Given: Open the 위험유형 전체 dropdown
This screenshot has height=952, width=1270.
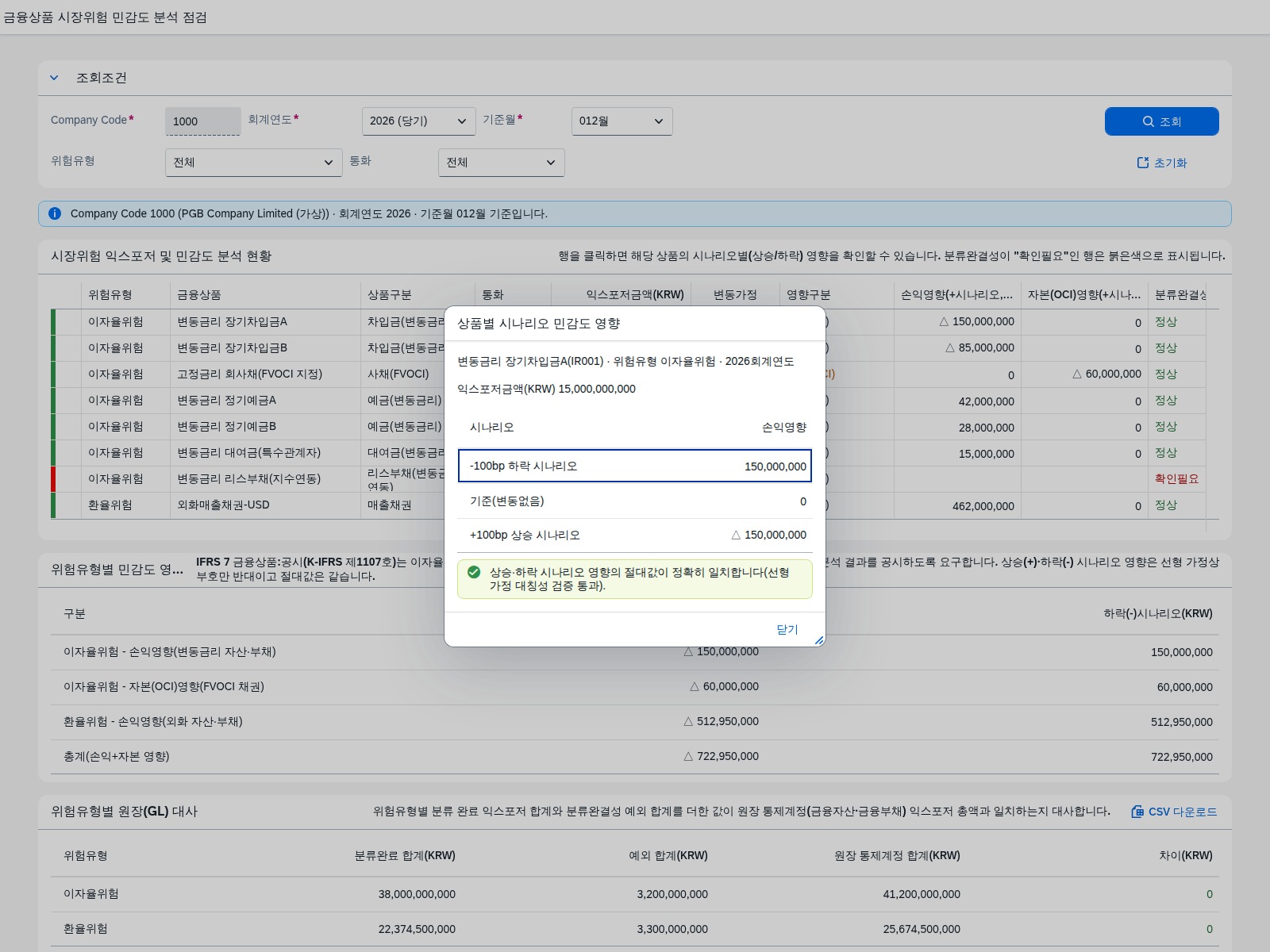Looking at the screenshot, I should click(253, 163).
